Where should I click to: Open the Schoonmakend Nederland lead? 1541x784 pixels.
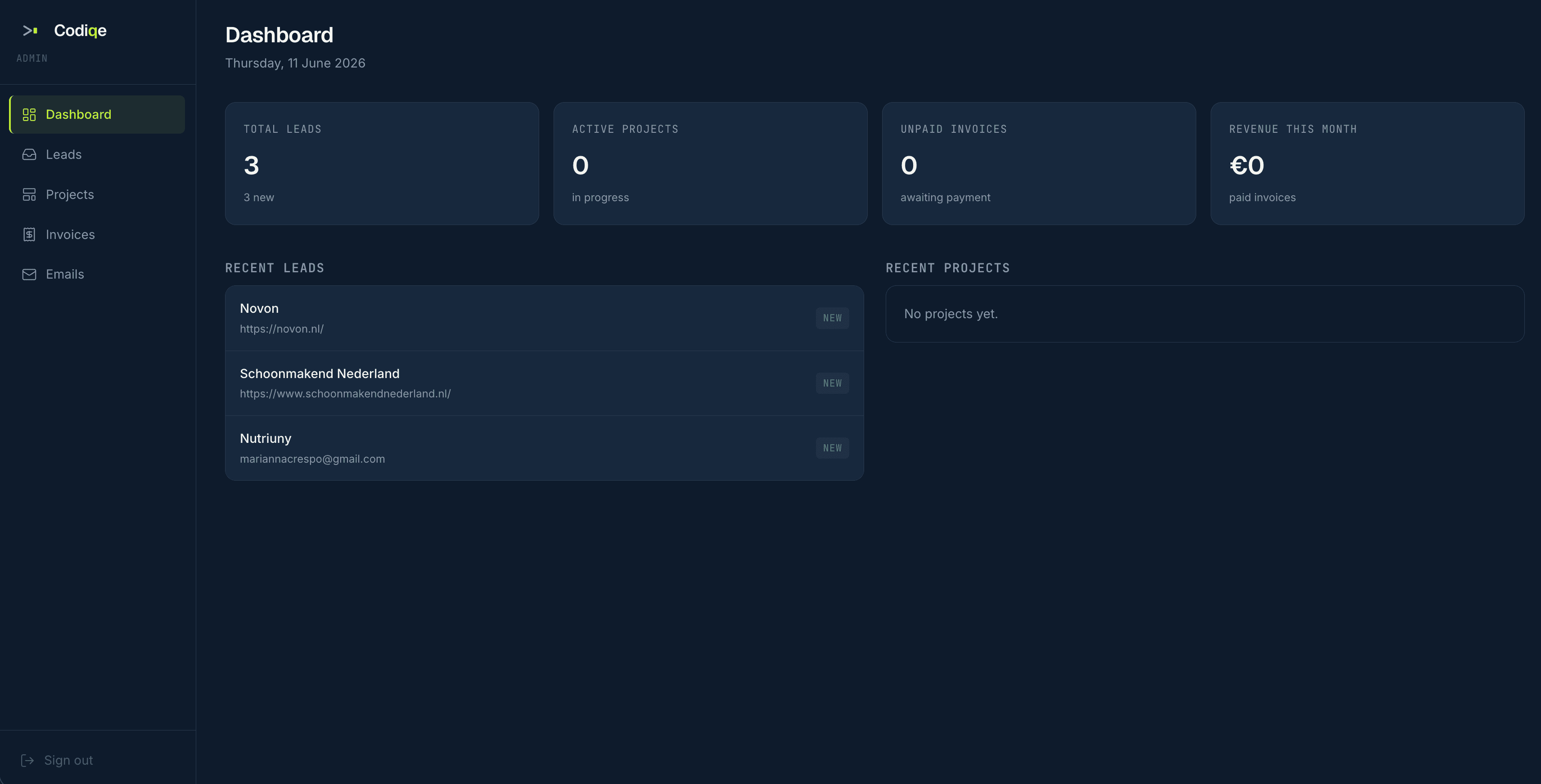(x=545, y=383)
